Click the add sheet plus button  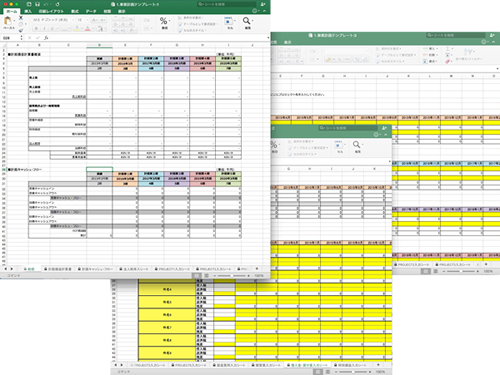(257, 269)
